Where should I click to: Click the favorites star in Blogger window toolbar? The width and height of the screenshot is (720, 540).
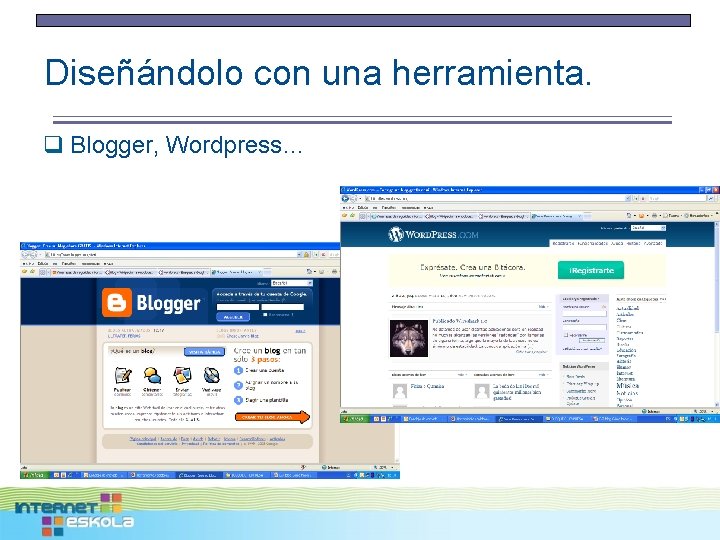click(24, 272)
